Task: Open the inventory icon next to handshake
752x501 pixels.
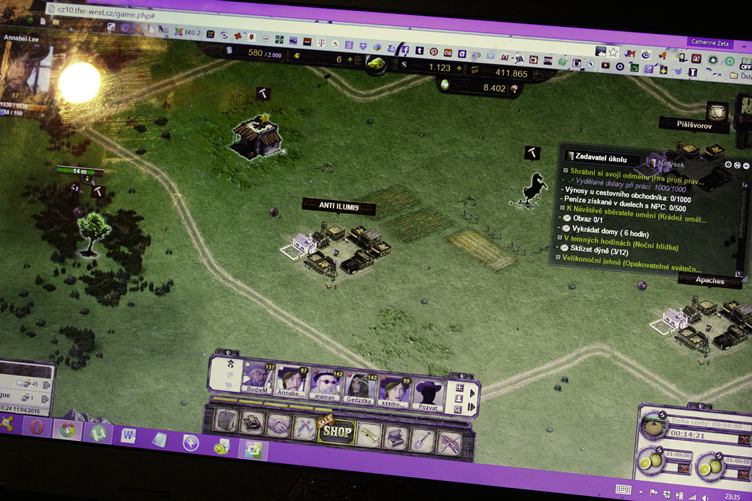Action: coord(252,423)
